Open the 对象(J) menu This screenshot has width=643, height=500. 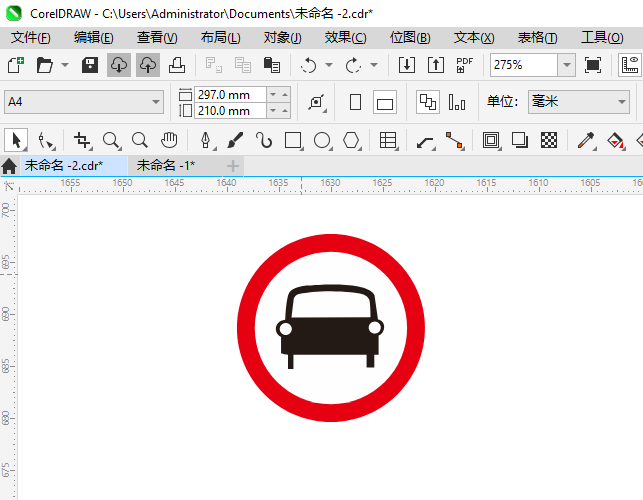coord(283,38)
